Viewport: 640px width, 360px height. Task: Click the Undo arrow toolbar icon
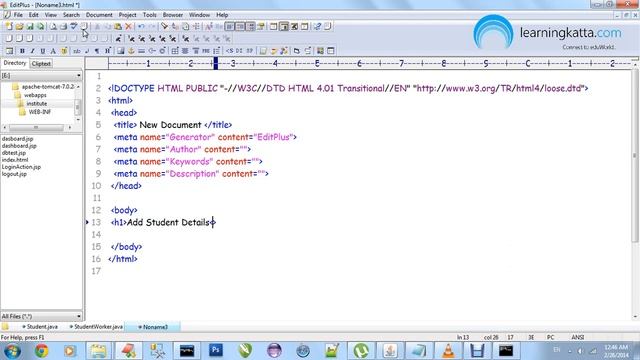click(141, 27)
